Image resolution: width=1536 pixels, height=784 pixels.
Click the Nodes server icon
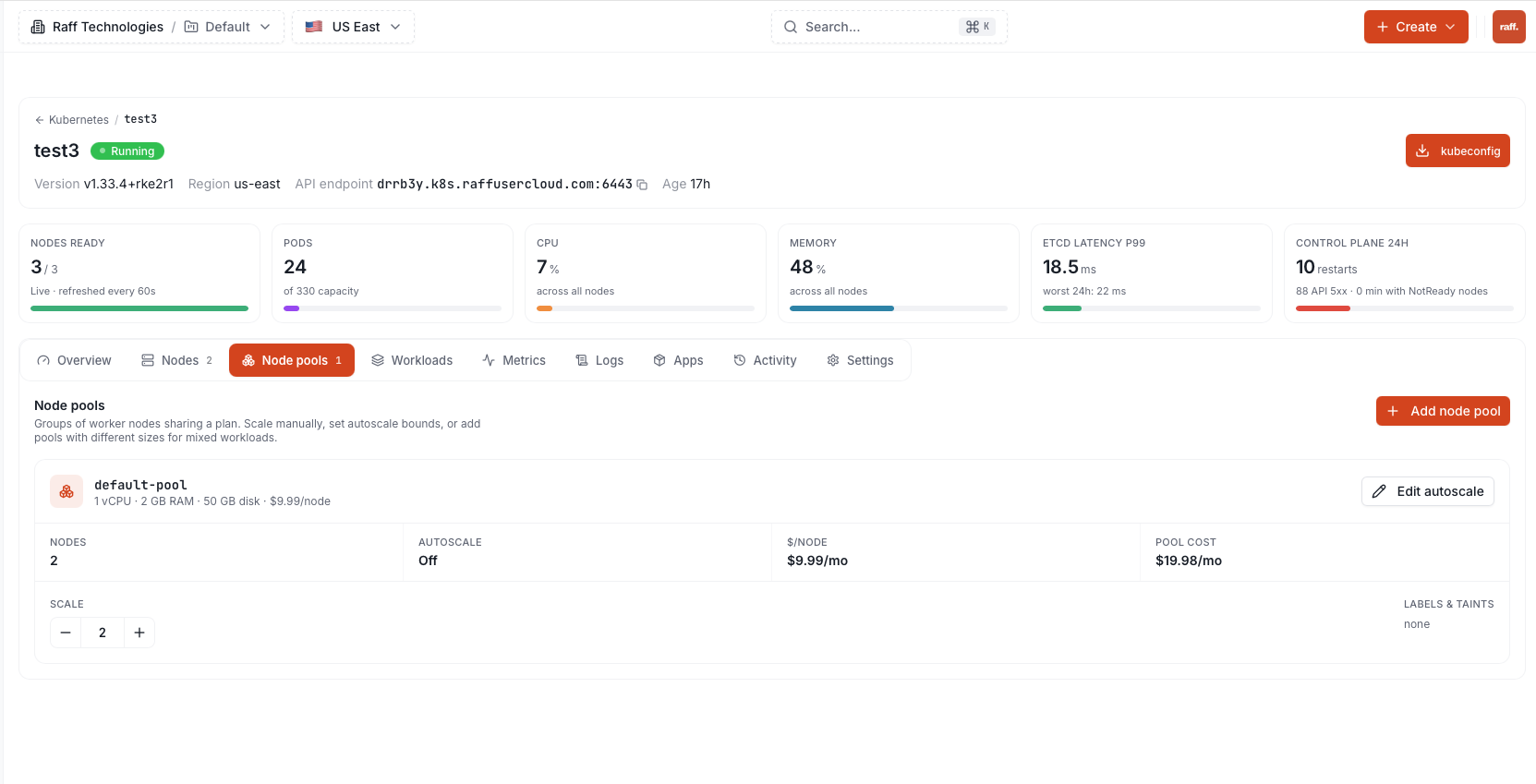coord(148,360)
